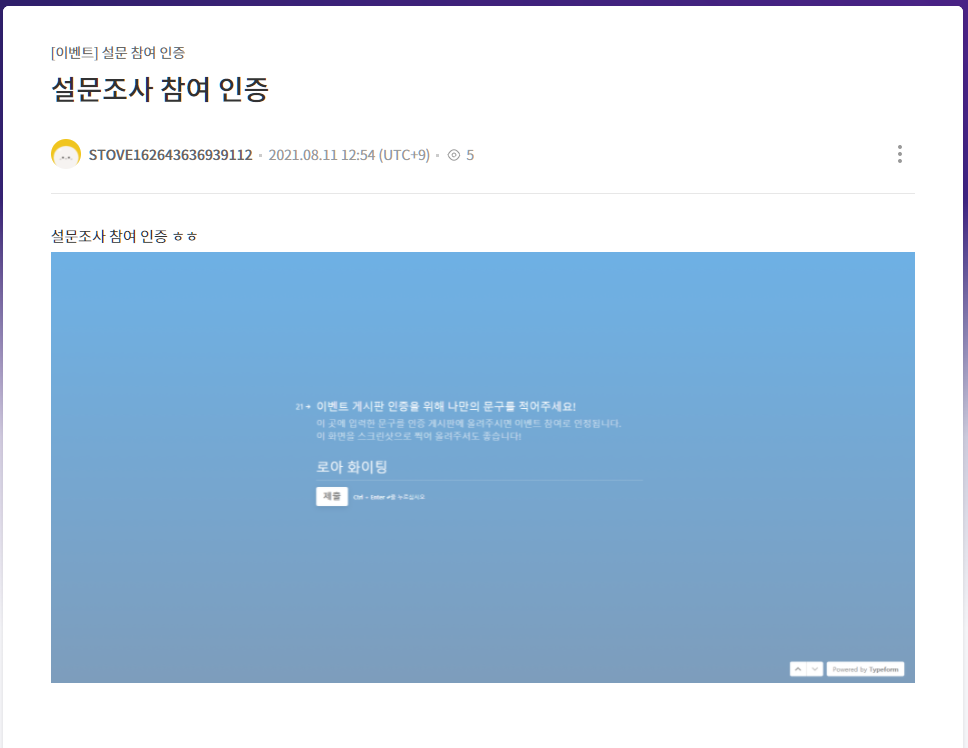Screen dimensions: 968x748
Task: Click the Powered by Typeform badge
Action: click(x=865, y=669)
